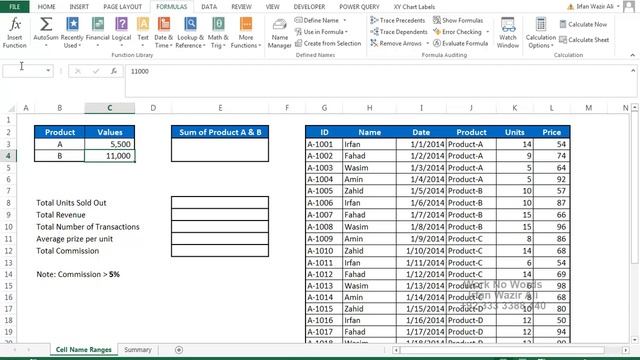Open the Insert Function dialog

(15, 33)
